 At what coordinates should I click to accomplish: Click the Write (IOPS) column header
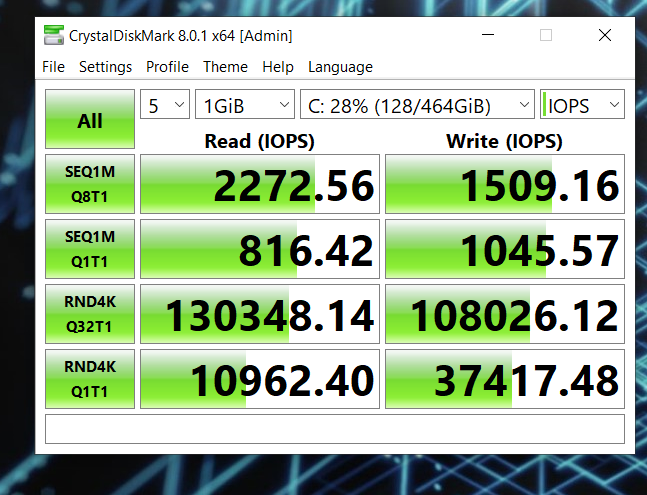point(504,141)
